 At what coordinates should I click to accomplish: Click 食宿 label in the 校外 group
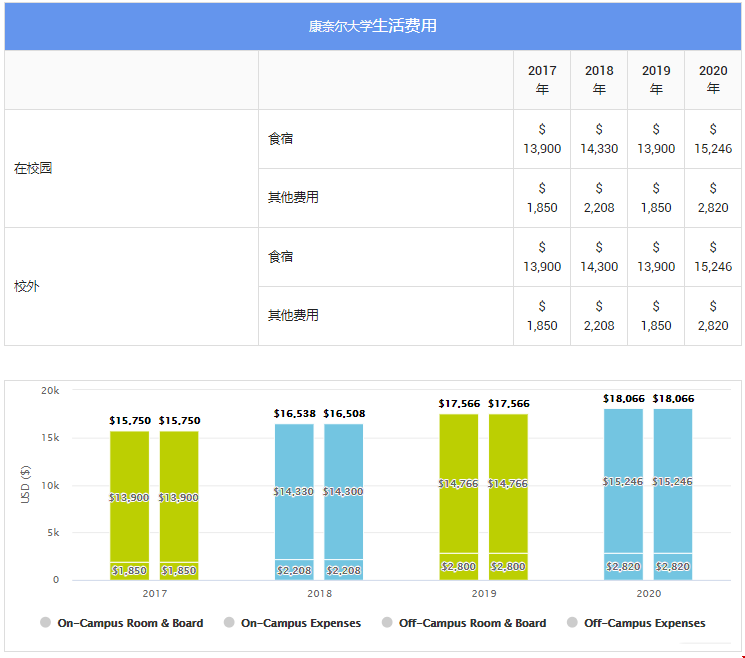[x=280, y=257]
